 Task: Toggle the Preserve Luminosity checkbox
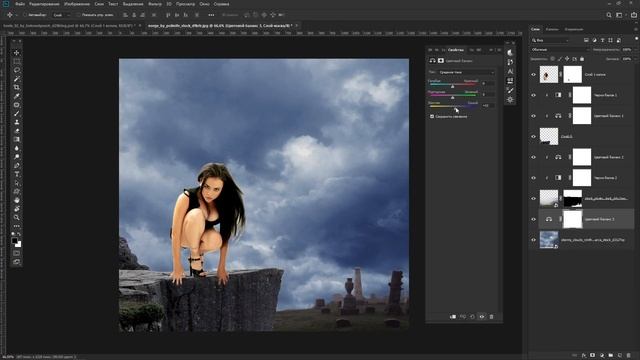[432, 117]
